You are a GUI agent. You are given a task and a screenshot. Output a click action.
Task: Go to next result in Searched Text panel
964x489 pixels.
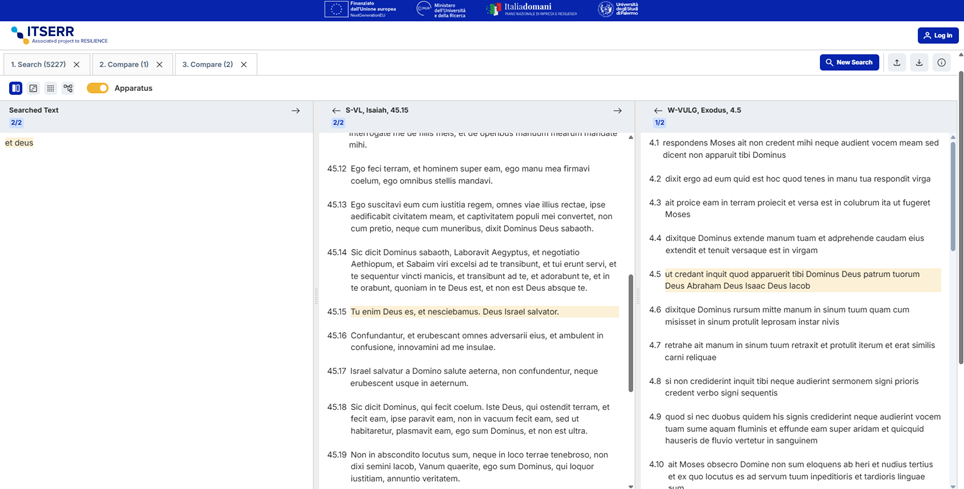point(295,111)
